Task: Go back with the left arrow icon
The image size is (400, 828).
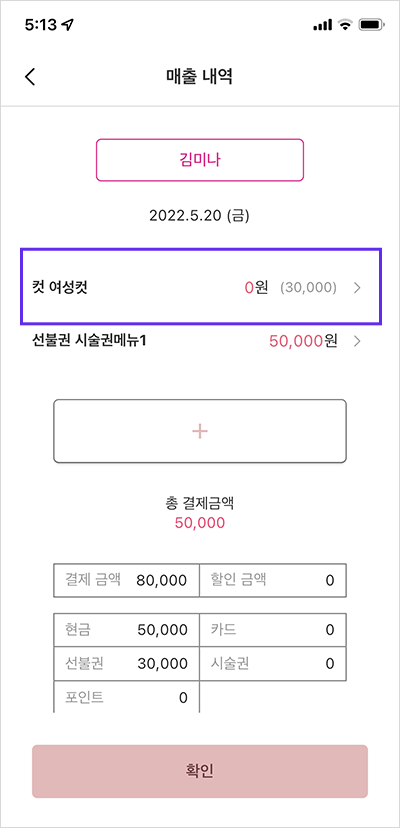Action: click(30, 77)
